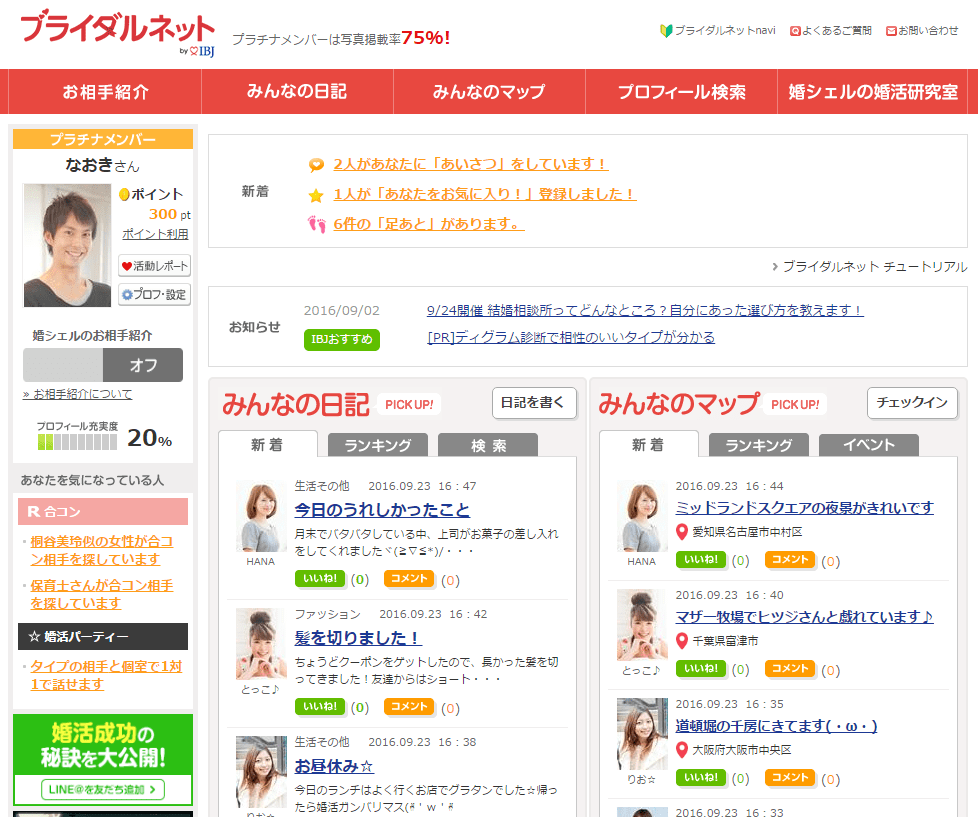
Task: Toggle 婚シェルのお相手紹介 switch showing オフ
Action: click(x=103, y=365)
